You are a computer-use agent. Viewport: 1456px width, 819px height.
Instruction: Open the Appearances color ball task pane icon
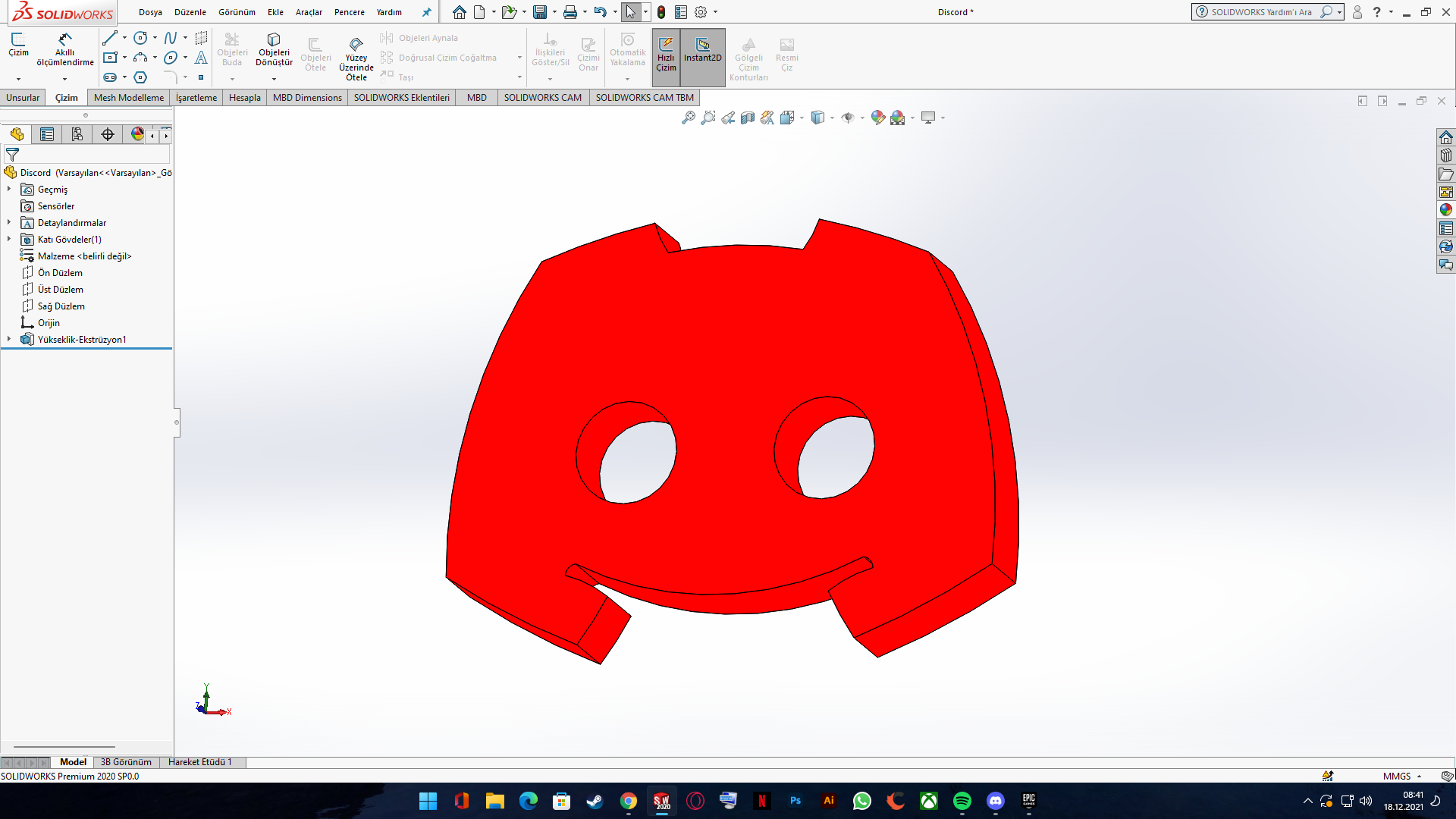[1446, 210]
